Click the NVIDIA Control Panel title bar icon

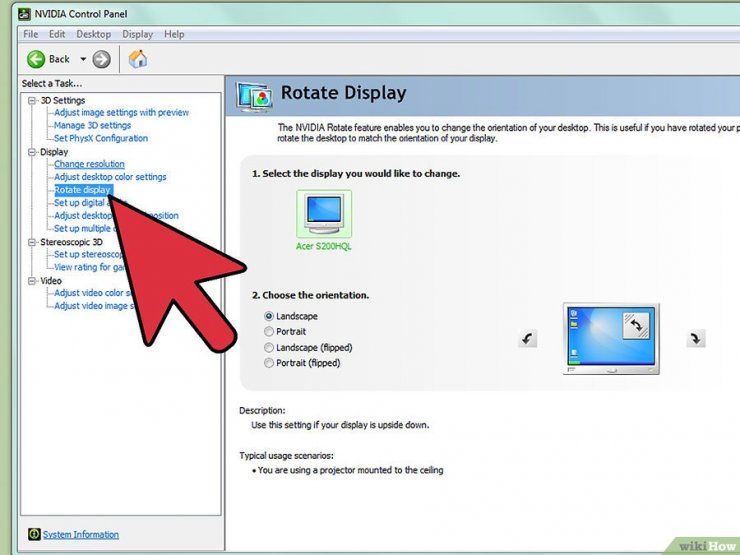[x=24, y=14]
